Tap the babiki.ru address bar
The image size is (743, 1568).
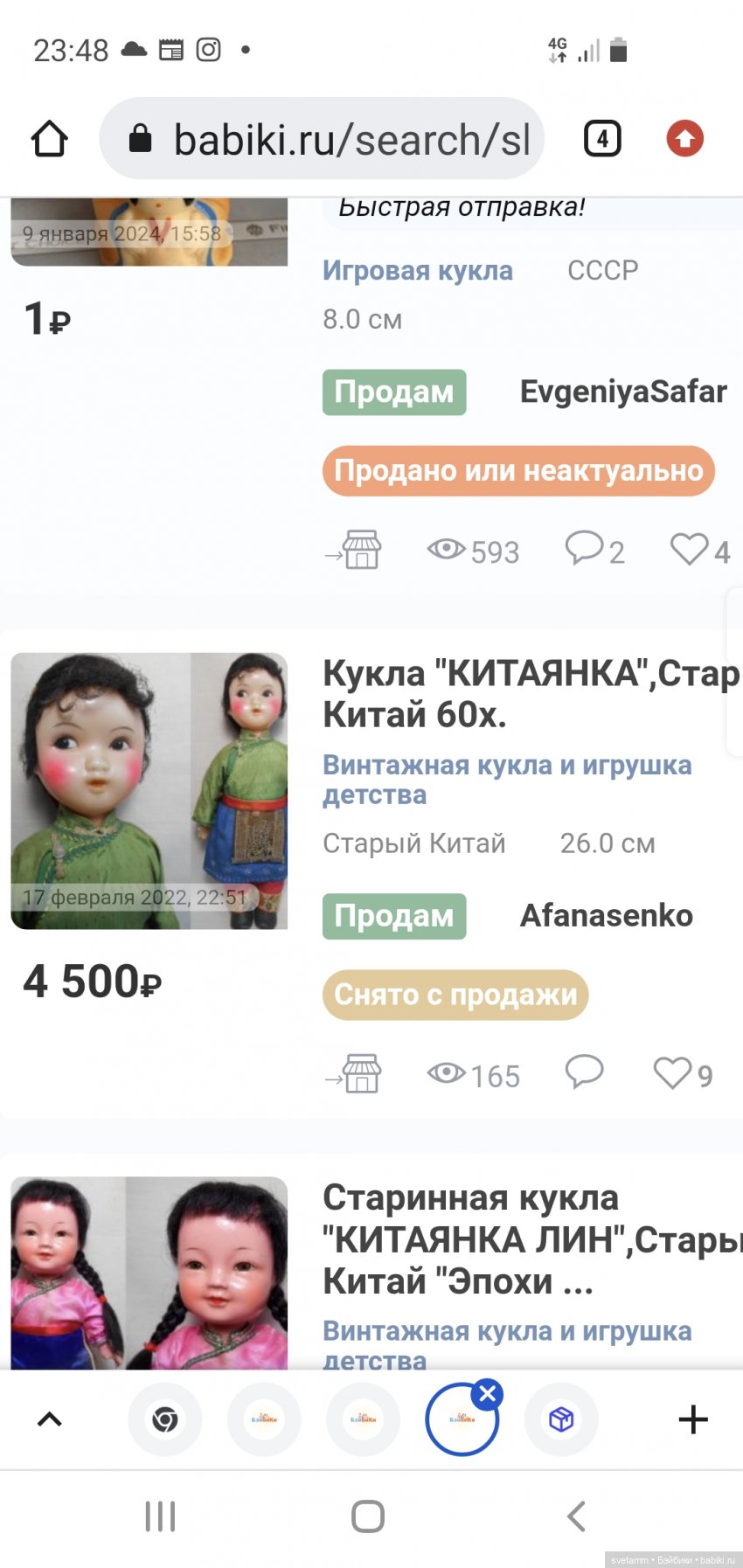[x=322, y=139]
